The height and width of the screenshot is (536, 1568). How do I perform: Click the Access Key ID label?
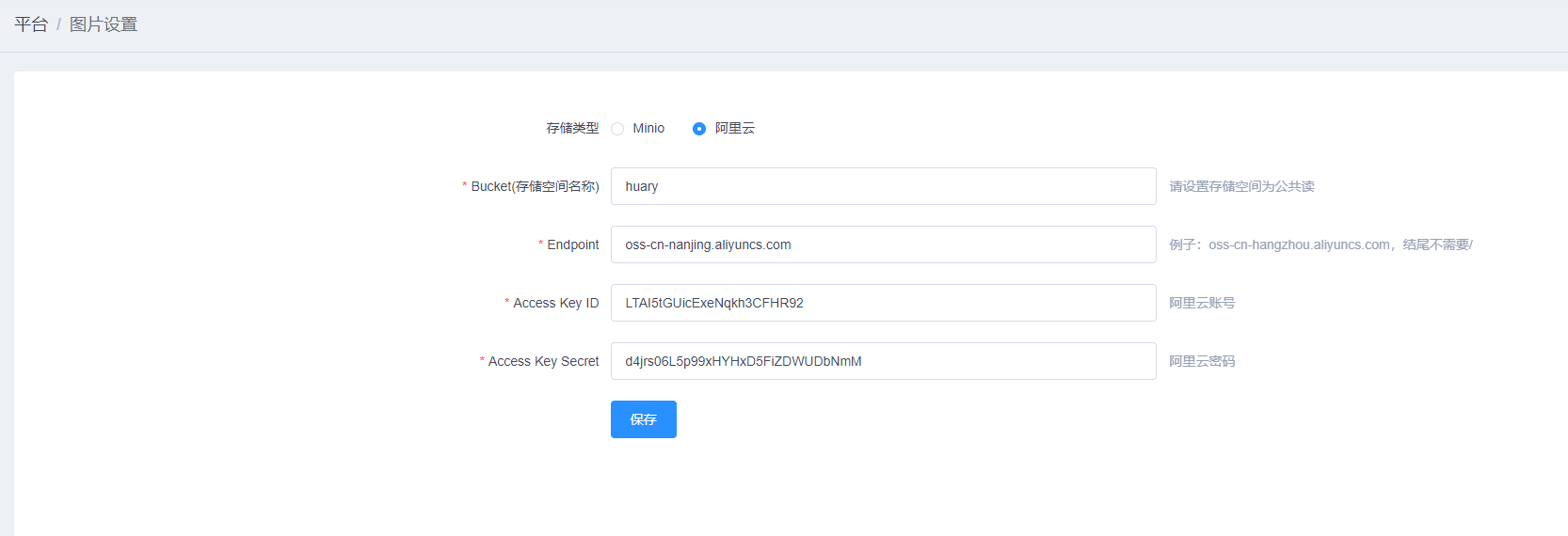555,303
